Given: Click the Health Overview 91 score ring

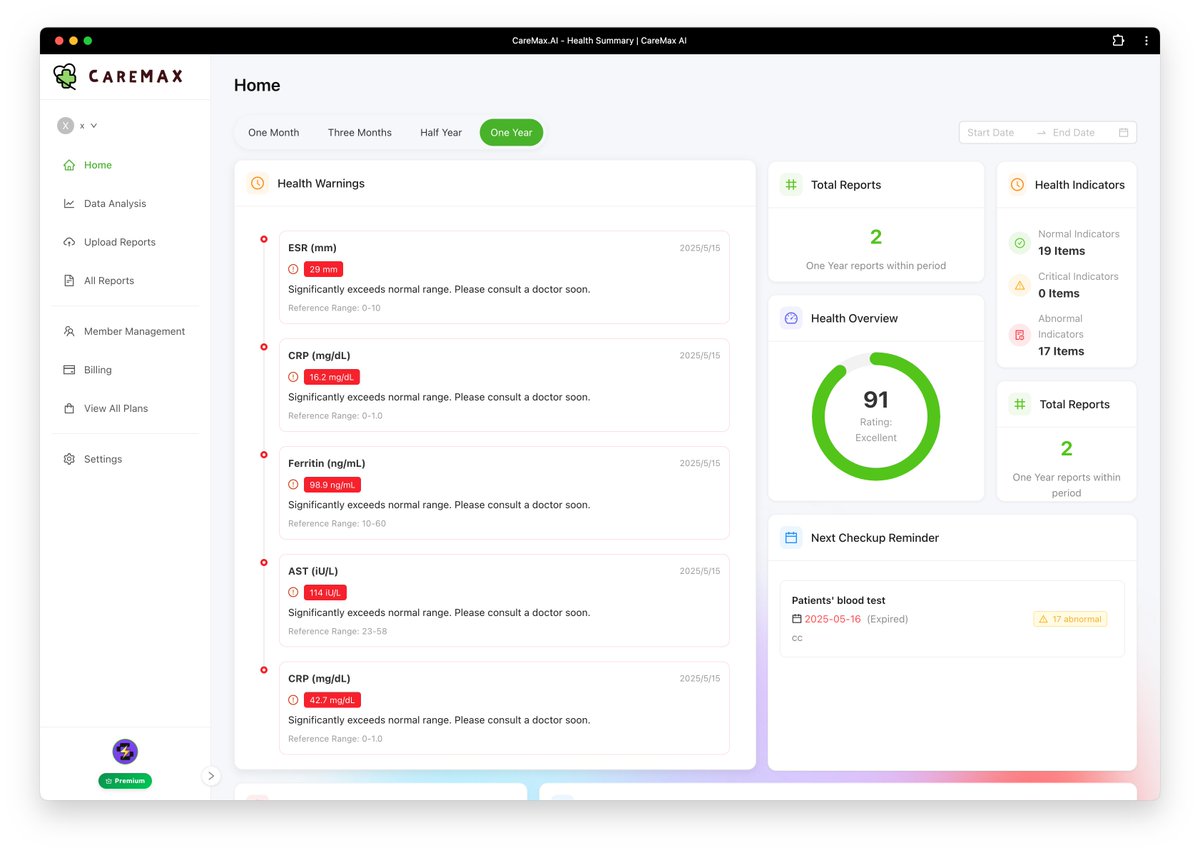Looking at the screenshot, I should coord(876,417).
